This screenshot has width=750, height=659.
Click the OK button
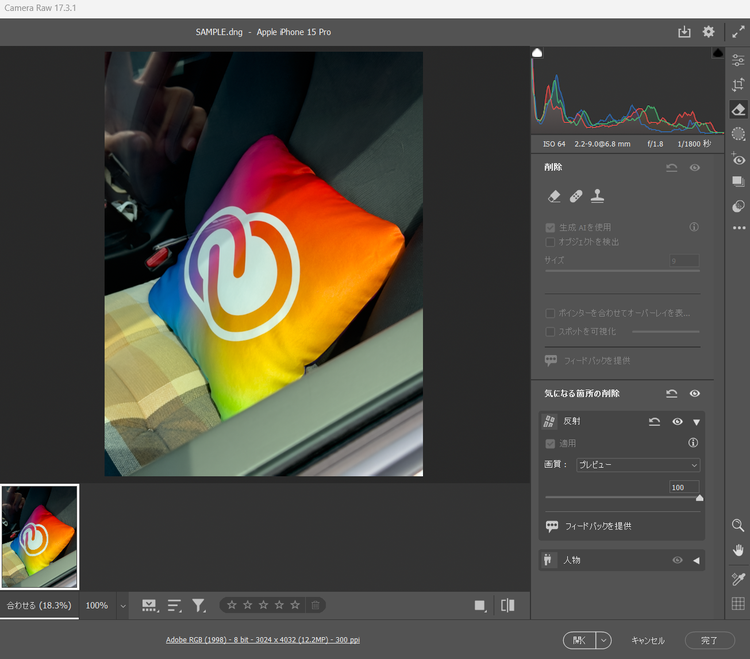click(x=579, y=640)
